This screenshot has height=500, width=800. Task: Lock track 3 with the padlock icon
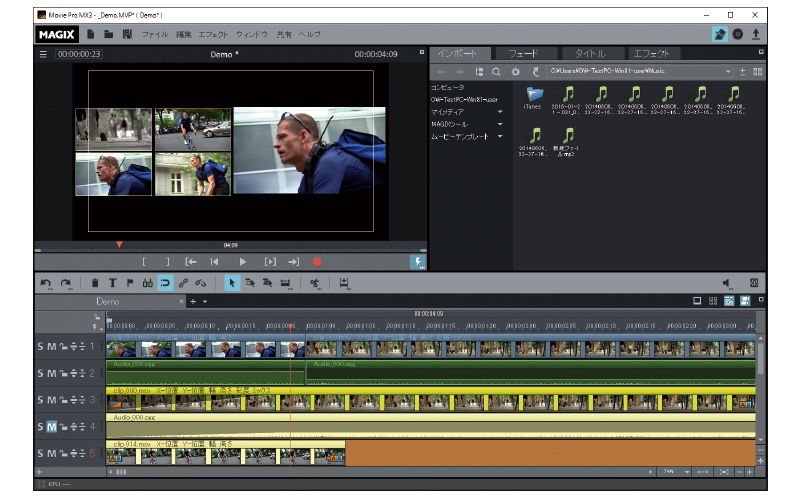63,400
